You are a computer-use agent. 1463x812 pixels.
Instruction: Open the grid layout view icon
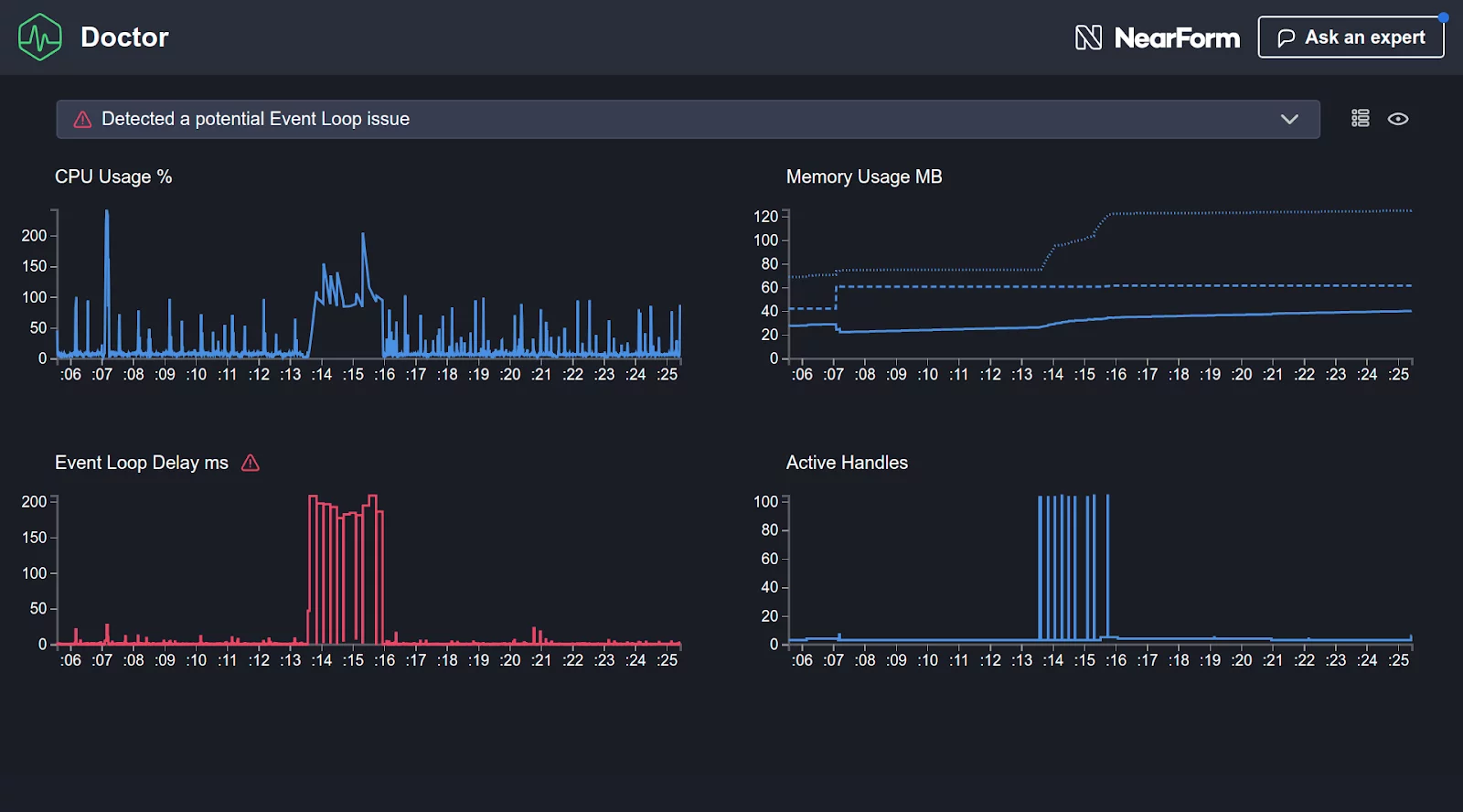point(1361,118)
